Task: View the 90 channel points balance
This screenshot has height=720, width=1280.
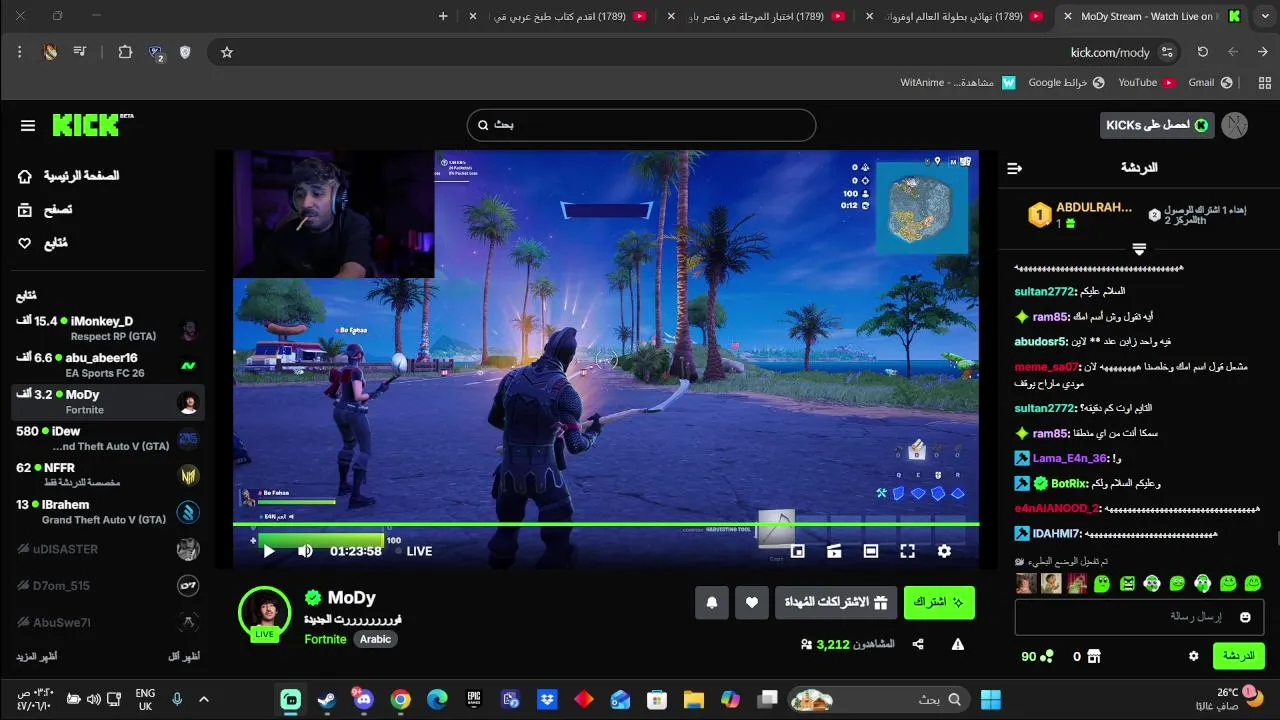Action: (x=1037, y=656)
